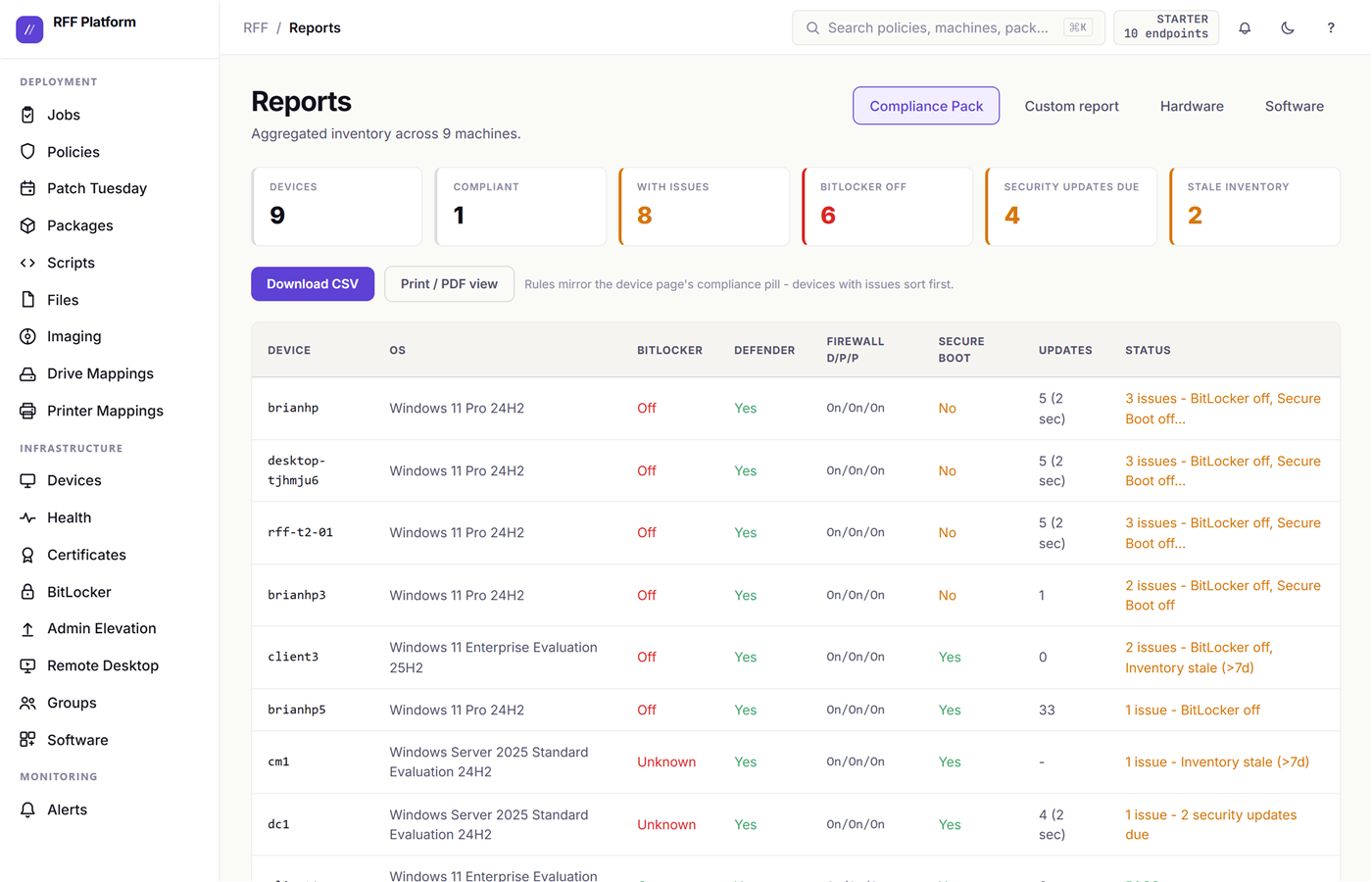Click the Stale Inventory summary card
The image size is (1372, 882).
[x=1254, y=206]
